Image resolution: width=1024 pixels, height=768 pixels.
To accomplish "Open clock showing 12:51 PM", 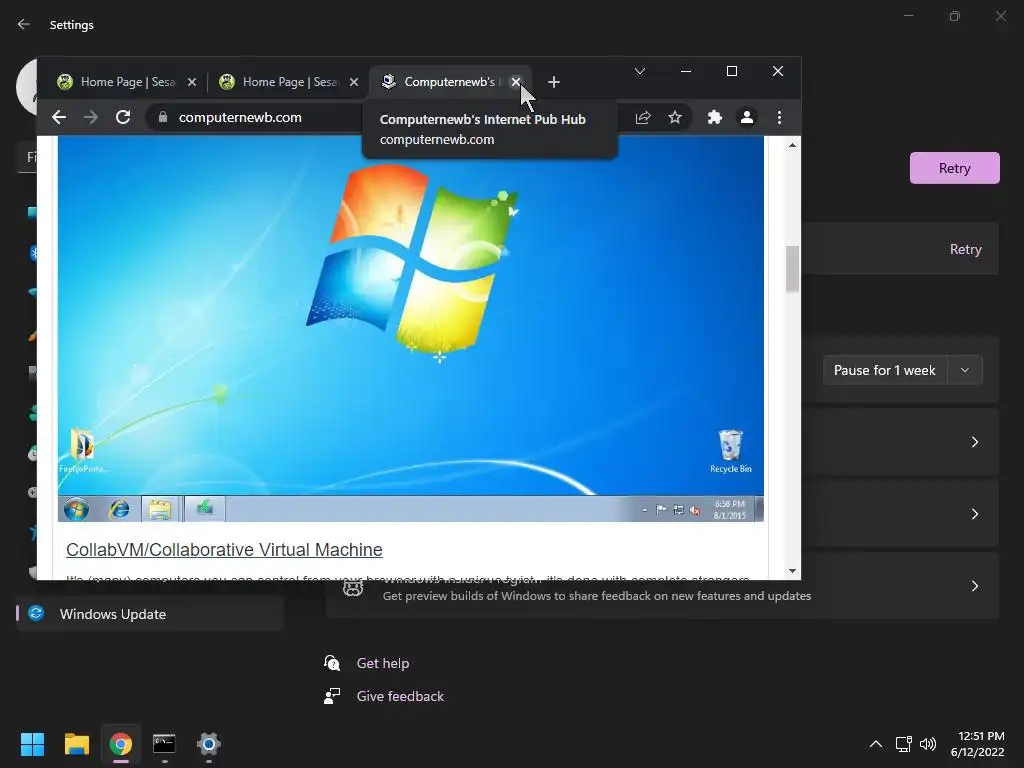I will (977, 744).
